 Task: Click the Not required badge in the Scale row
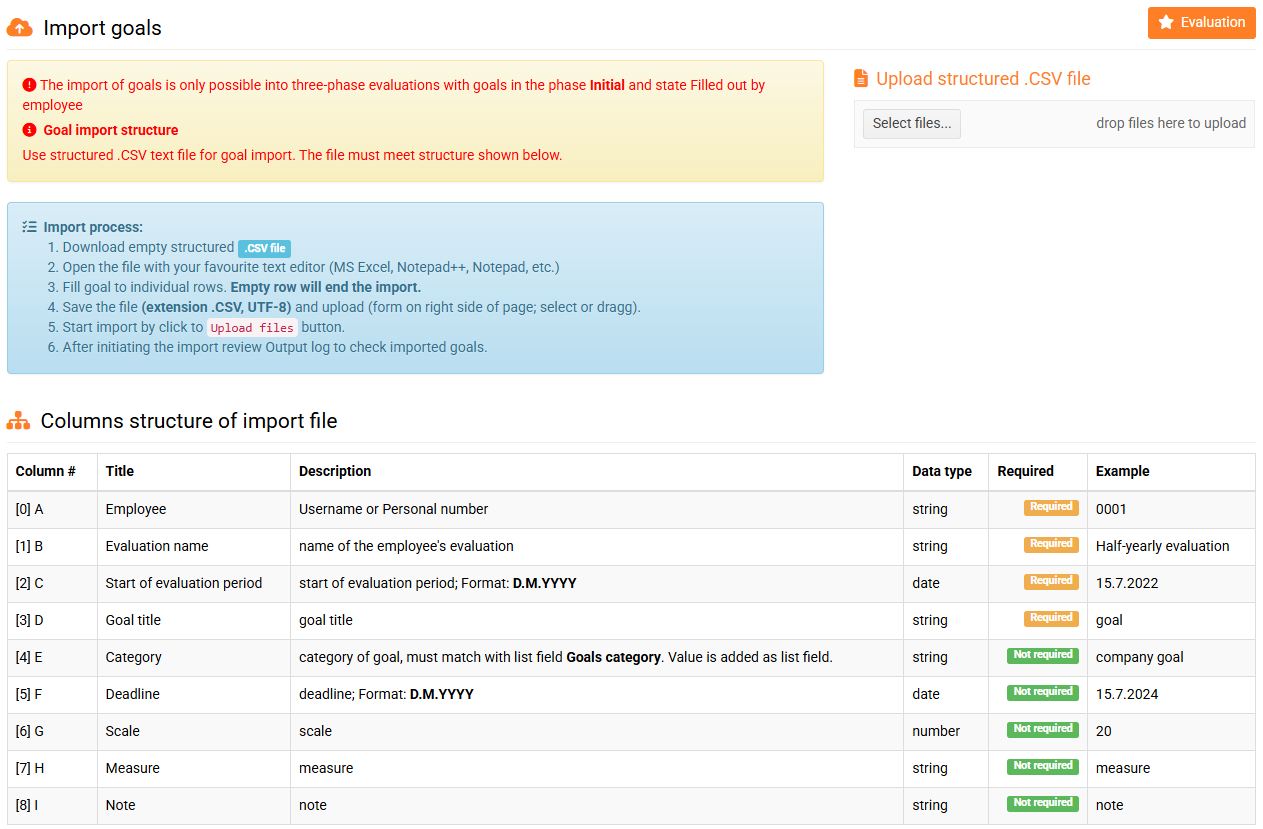tap(1043, 729)
